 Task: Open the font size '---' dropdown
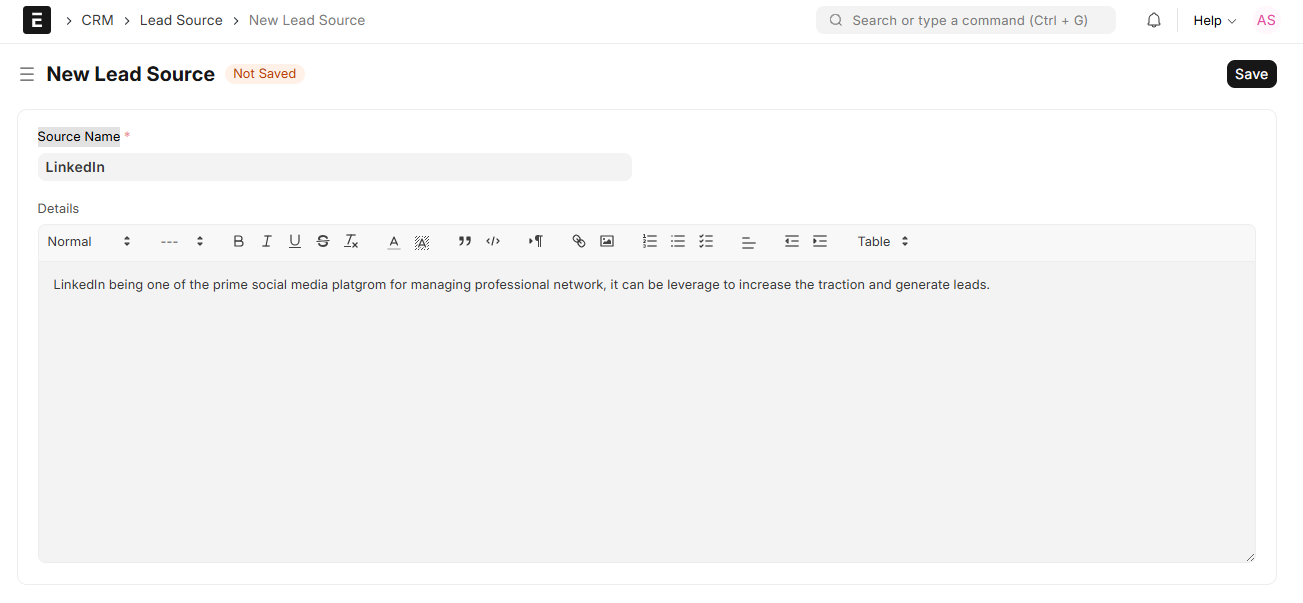[182, 241]
